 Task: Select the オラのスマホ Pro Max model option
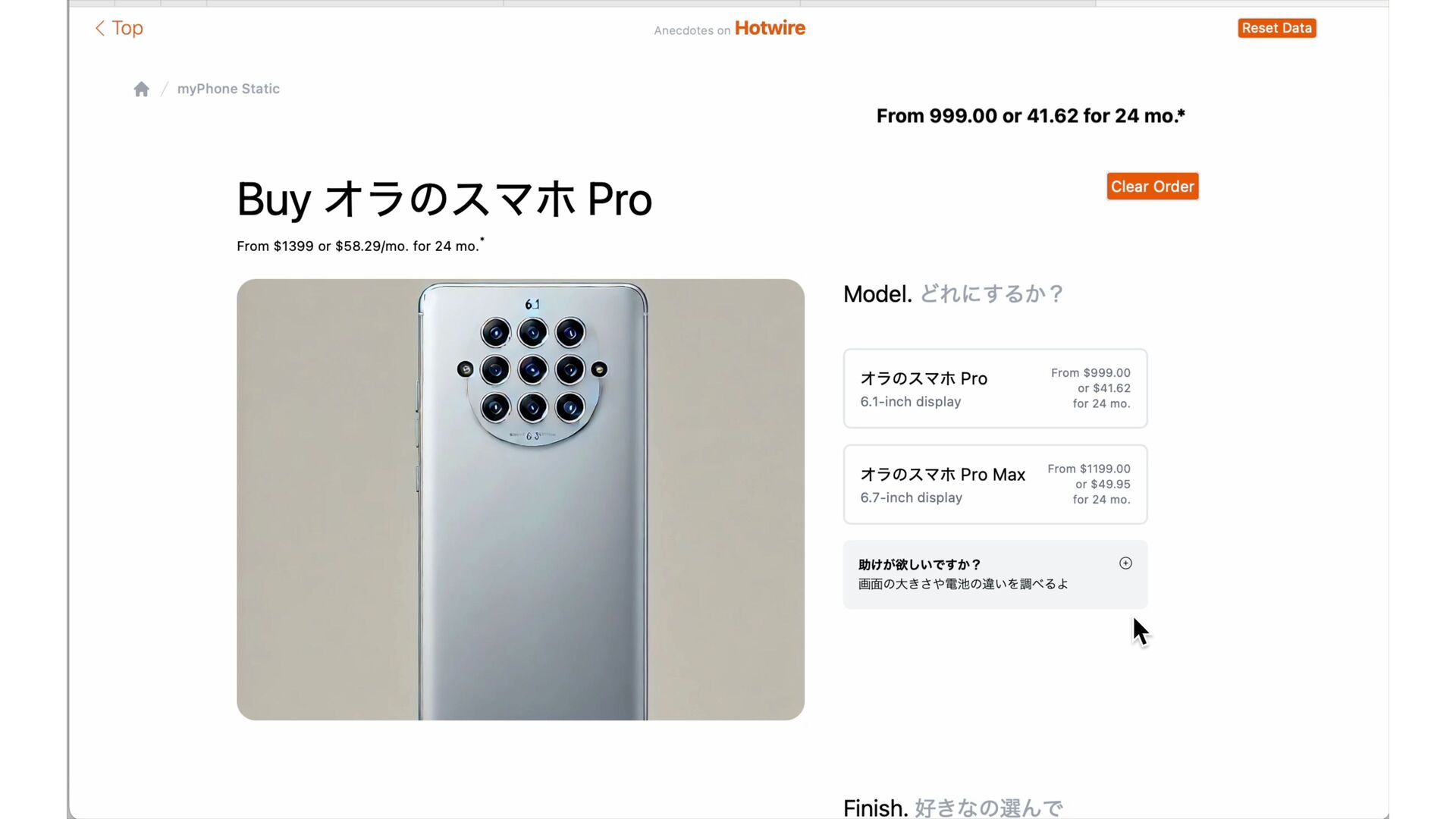tap(995, 485)
